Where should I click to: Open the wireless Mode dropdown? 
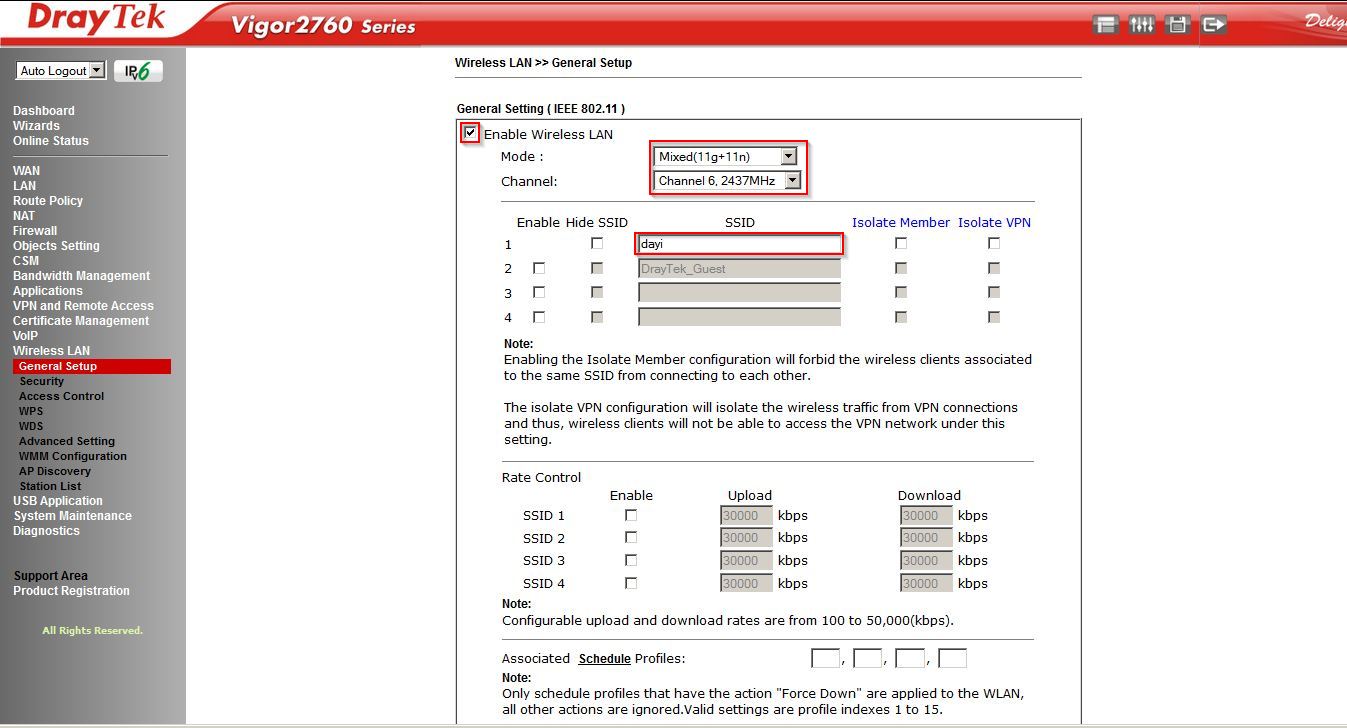(x=726, y=156)
